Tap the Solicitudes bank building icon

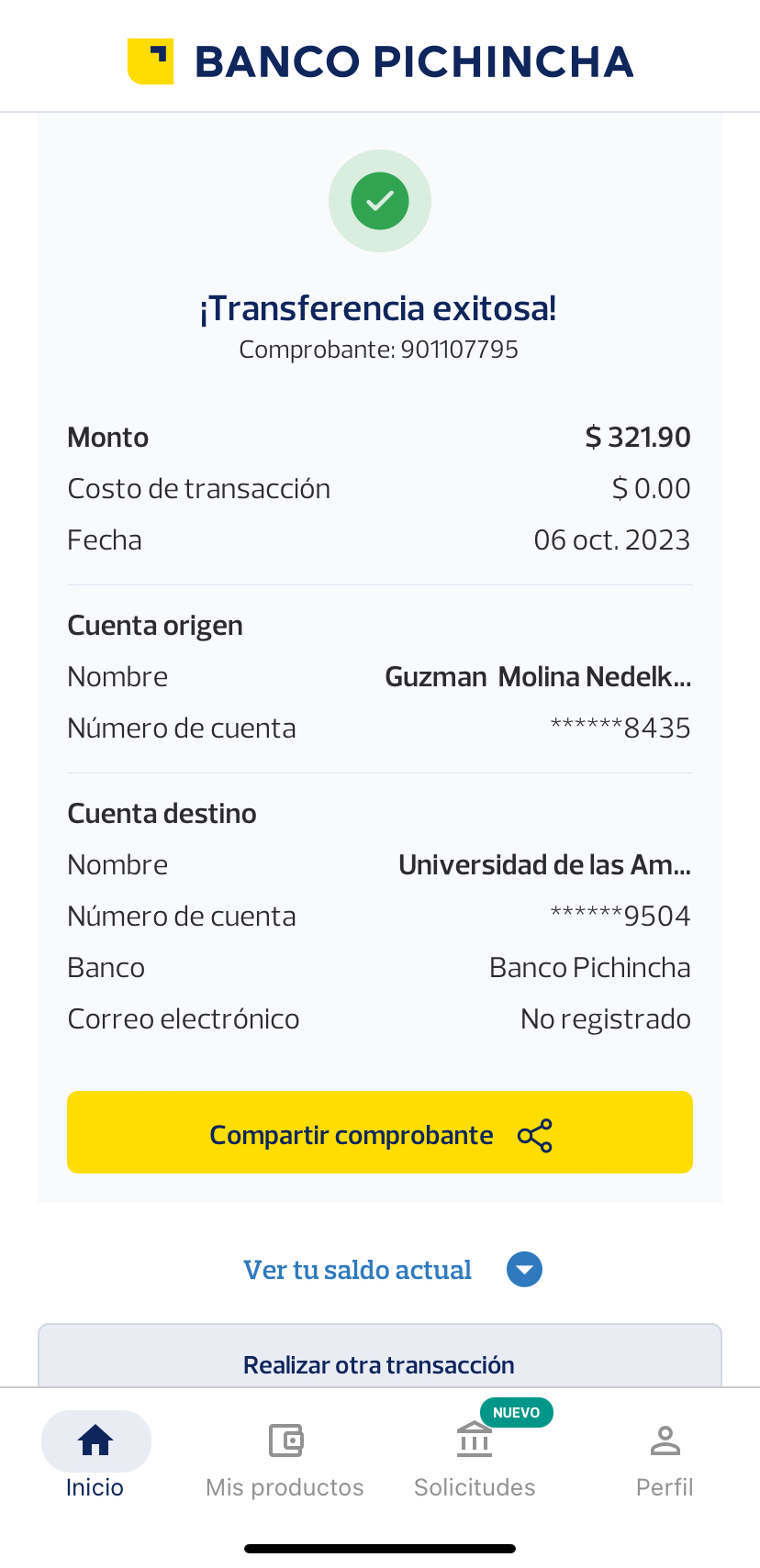pyautogui.click(x=475, y=1440)
